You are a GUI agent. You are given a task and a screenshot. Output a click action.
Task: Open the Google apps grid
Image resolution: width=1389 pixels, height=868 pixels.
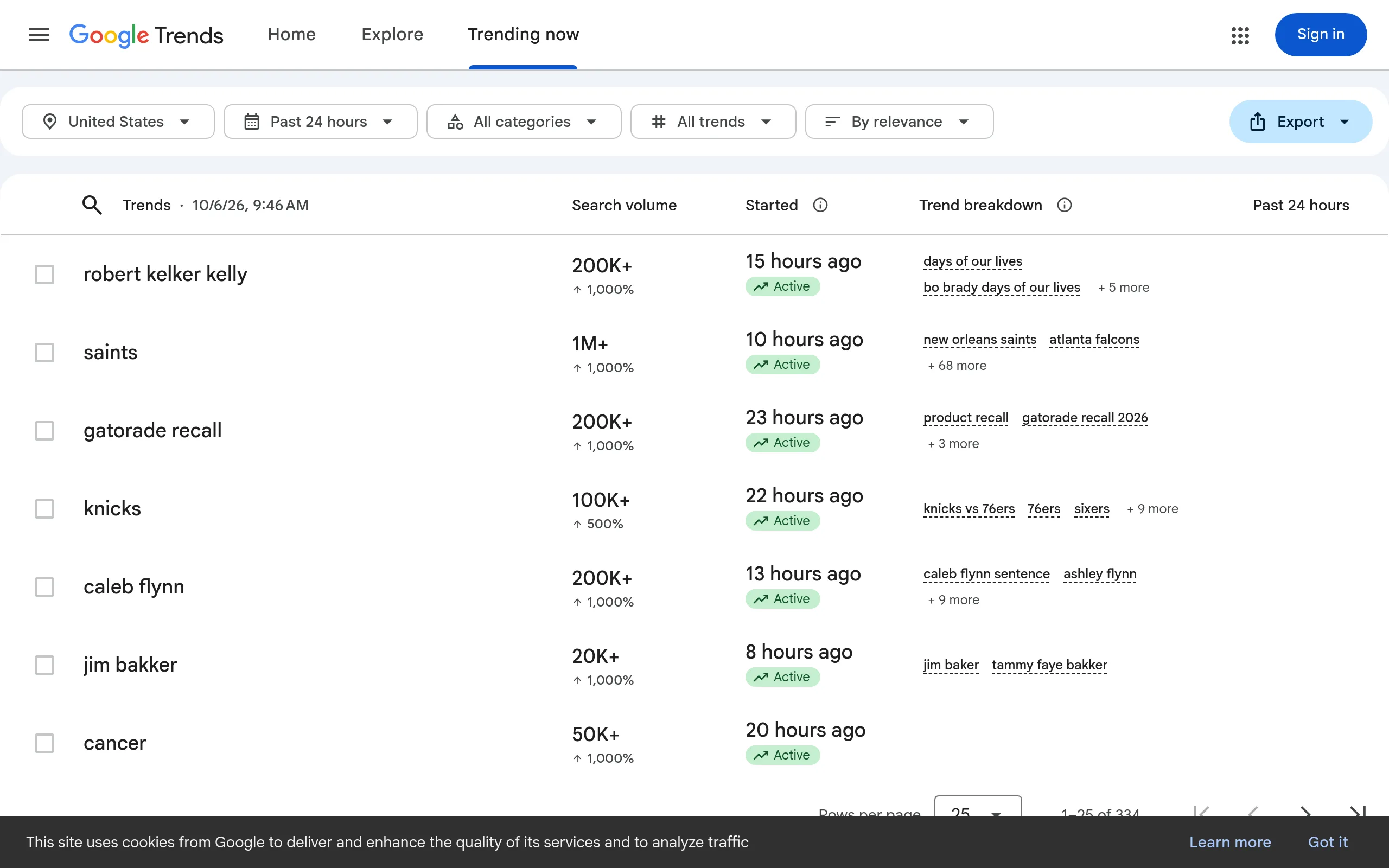pos(1240,35)
